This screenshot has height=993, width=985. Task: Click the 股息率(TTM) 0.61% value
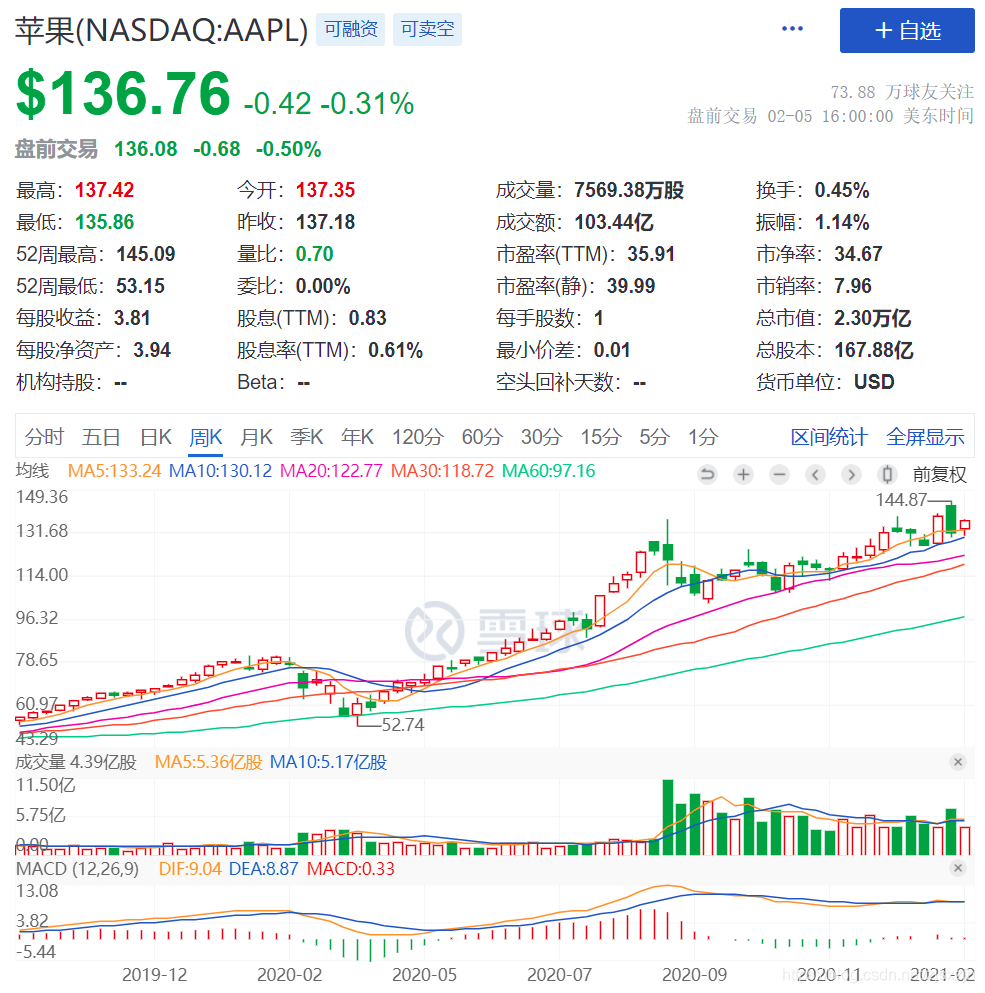click(395, 350)
